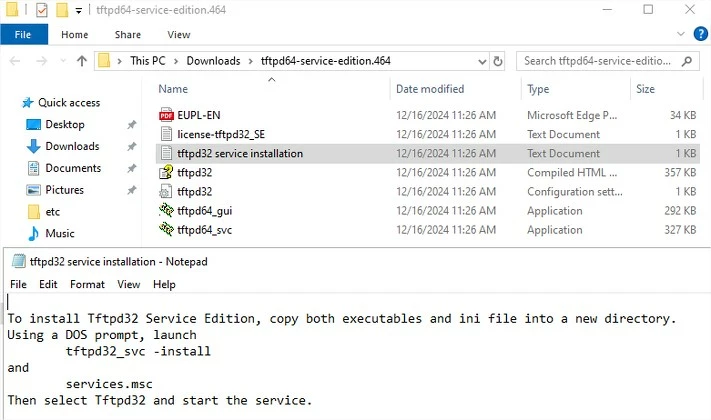The height and width of the screenshot is (420, 711).
Task: Open Documents in navigation pane
Action: point(73,168)
